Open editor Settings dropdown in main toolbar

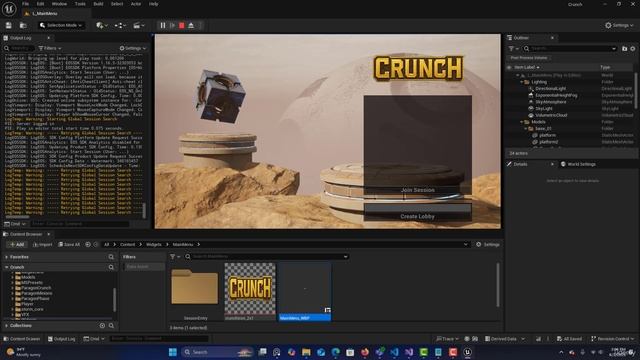pyautogui.click(x=620, y=25)
